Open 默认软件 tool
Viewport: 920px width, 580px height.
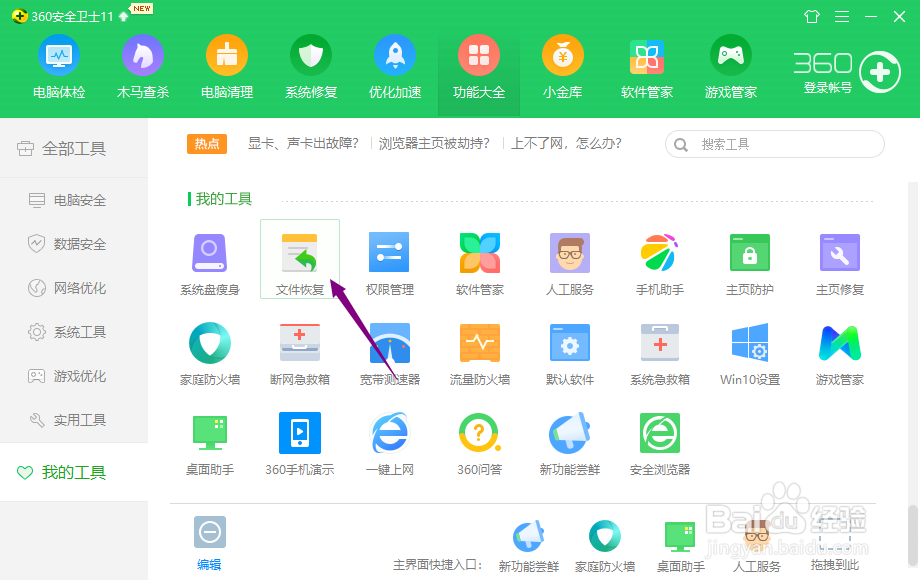[570, 354]
